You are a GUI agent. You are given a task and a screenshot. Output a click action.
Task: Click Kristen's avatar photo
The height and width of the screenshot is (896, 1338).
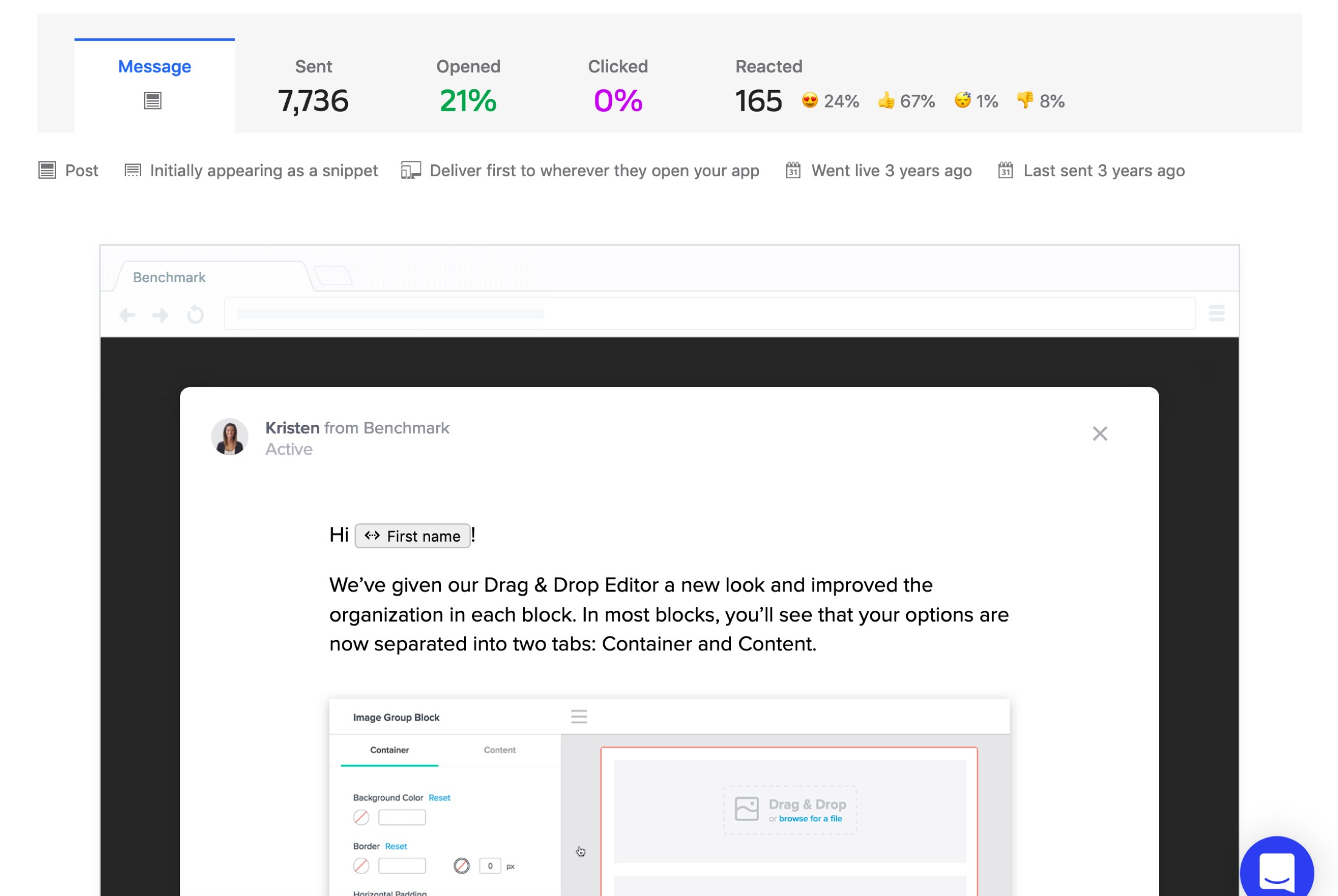(x=230, y=436)
